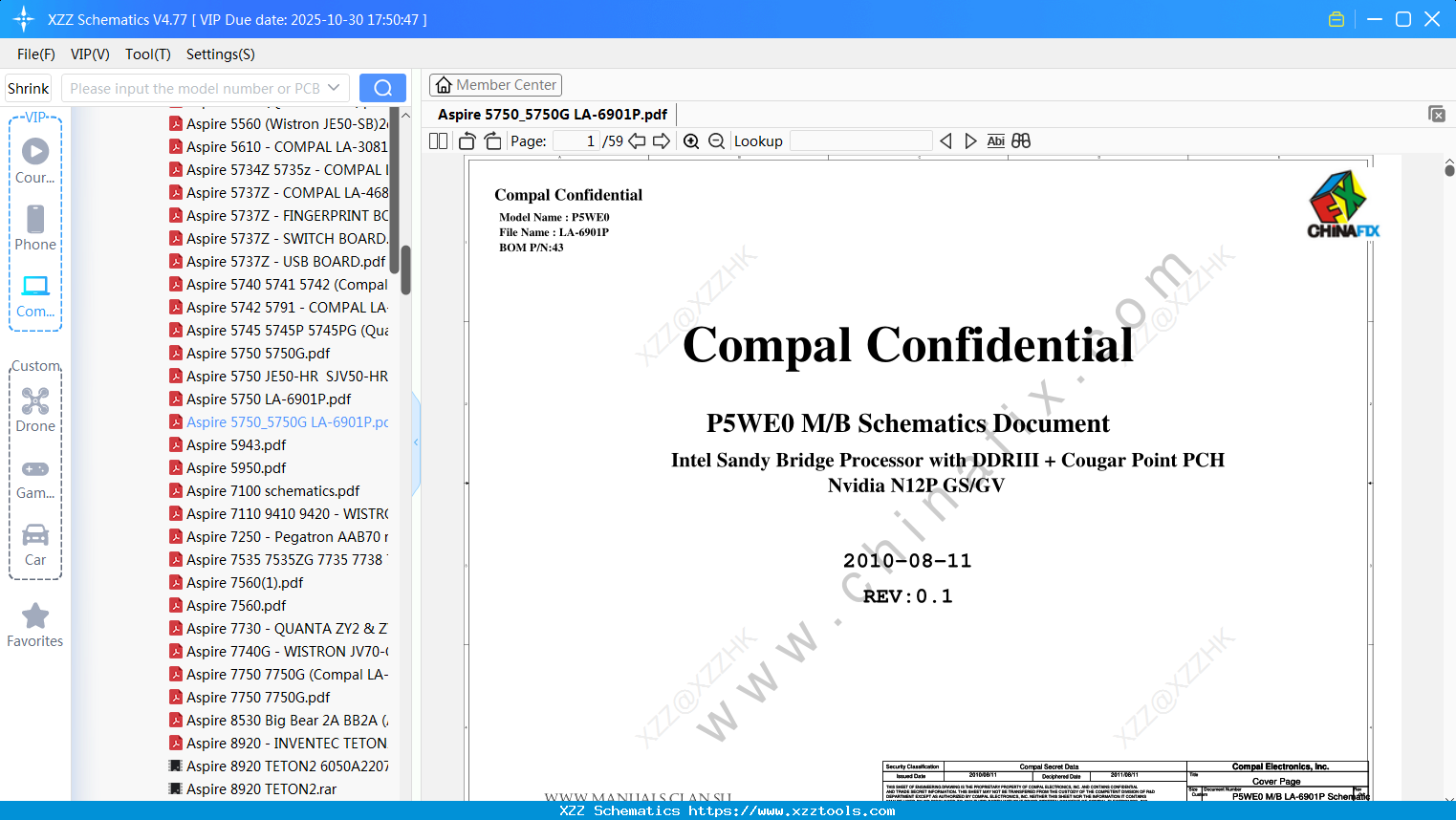Toggle the Abi whole-word match option

pyautogui.click(x=995, y=141)
